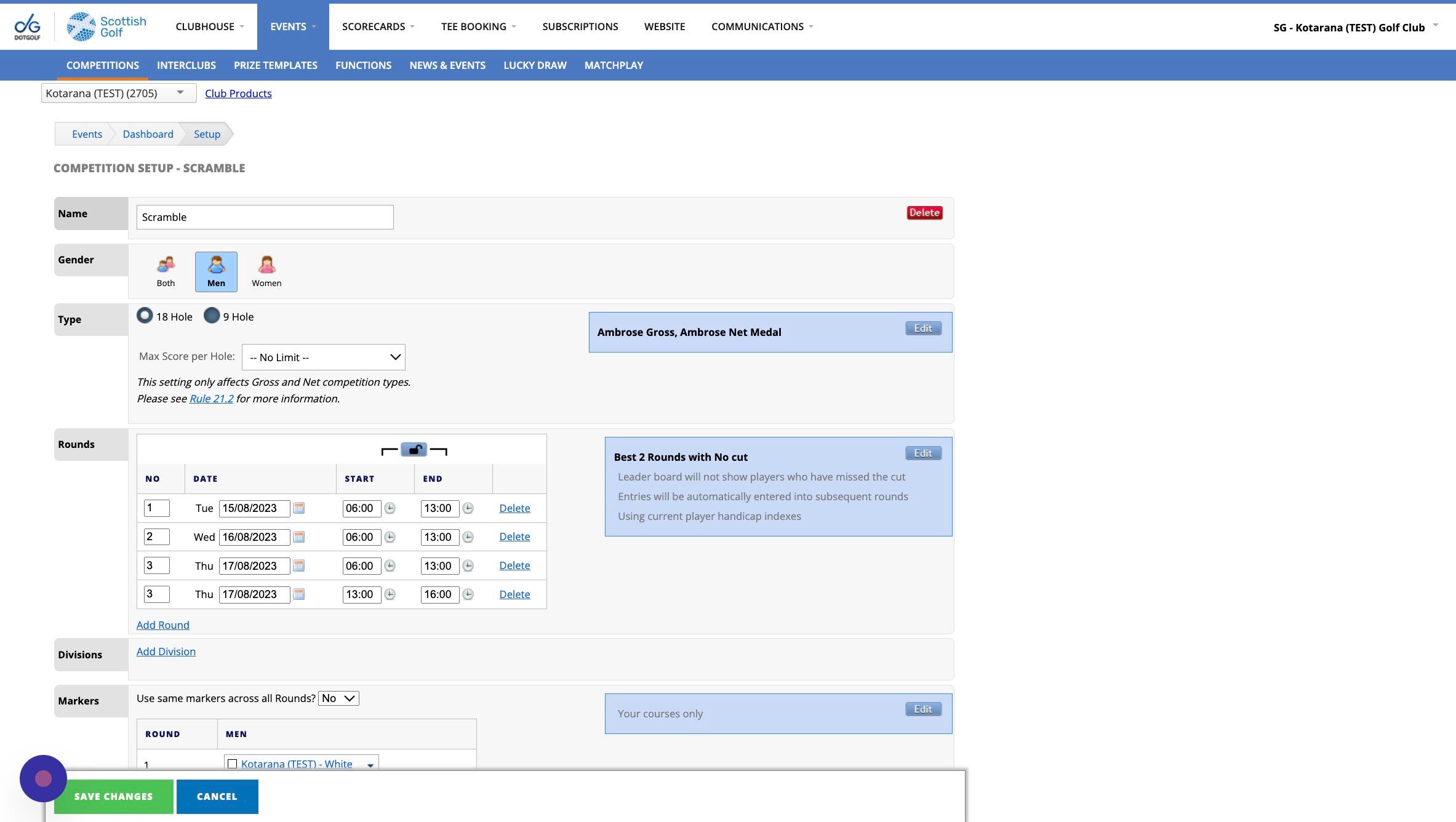Select the 9 Hole radio button

212,316
